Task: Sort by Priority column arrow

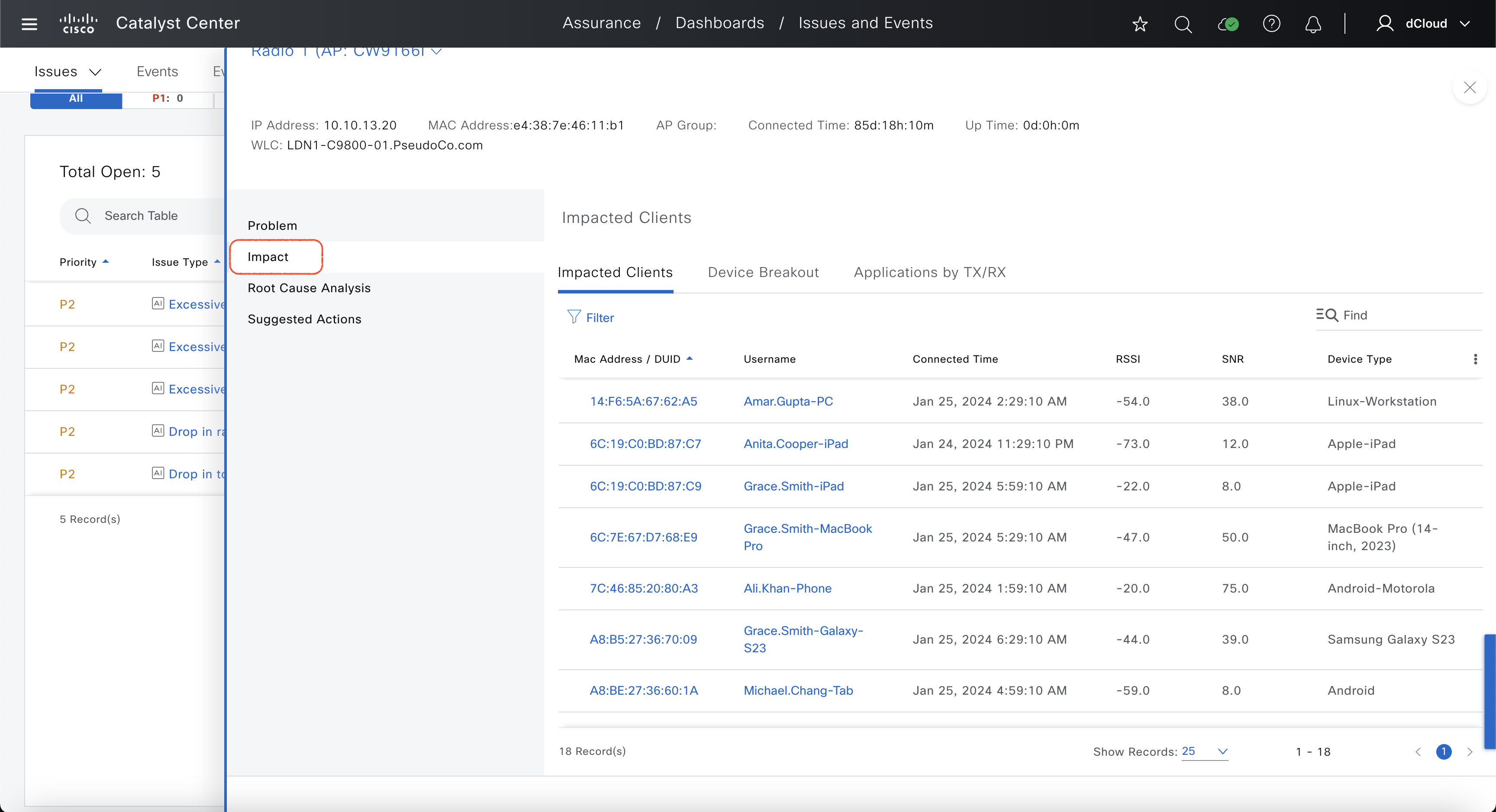Action: coord(106,261)
